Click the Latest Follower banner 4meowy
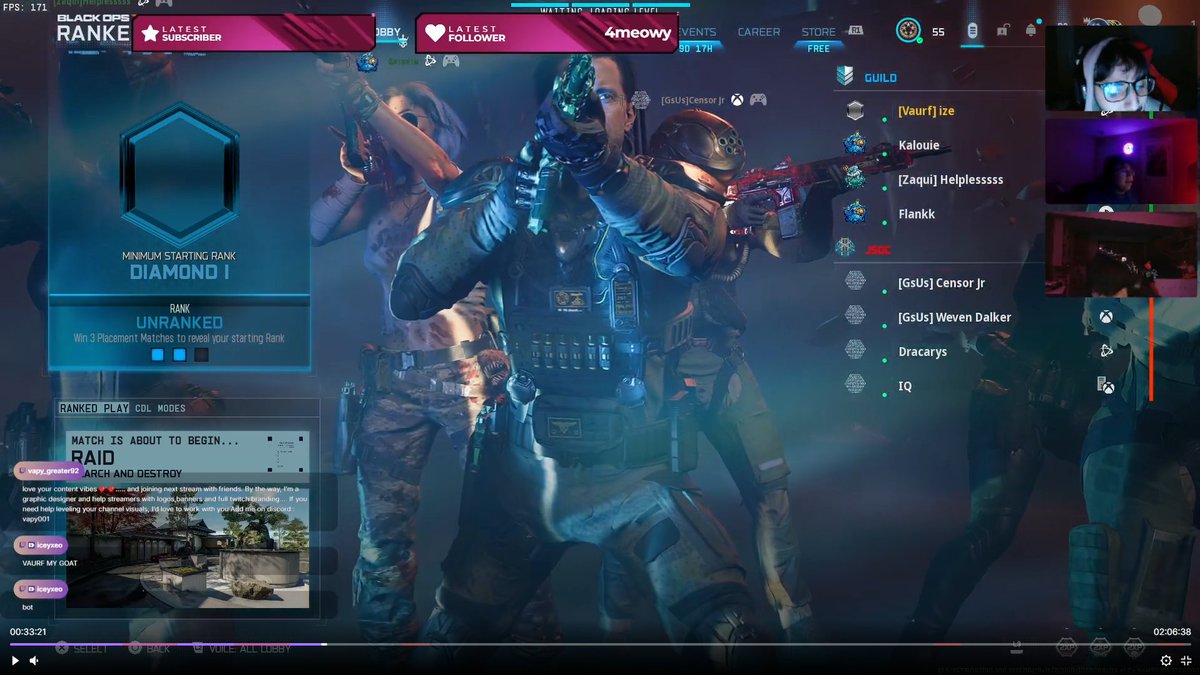1200x675 pixels. point(546,32)
